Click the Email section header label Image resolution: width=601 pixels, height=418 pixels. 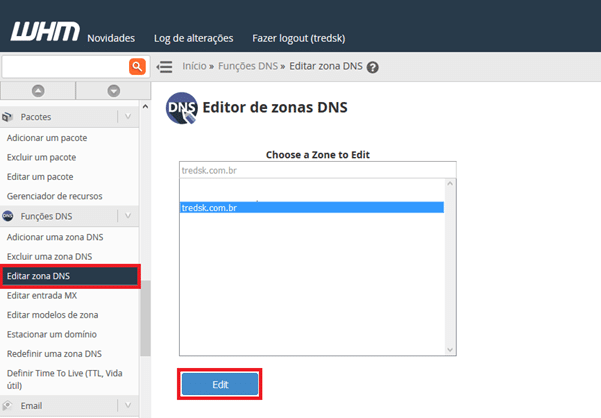point(31,405)
